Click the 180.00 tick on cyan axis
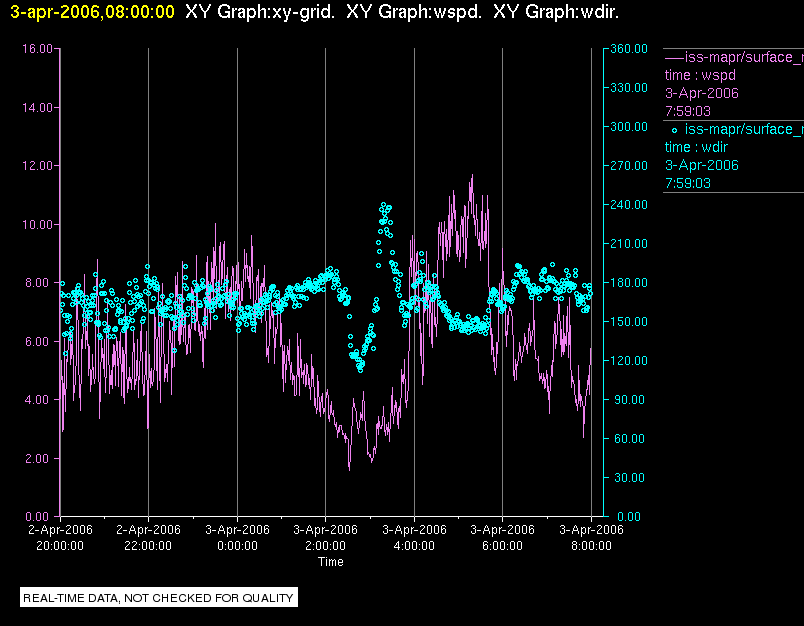The height and width of the screenshot is (626, 804). [x=629, y=283]
